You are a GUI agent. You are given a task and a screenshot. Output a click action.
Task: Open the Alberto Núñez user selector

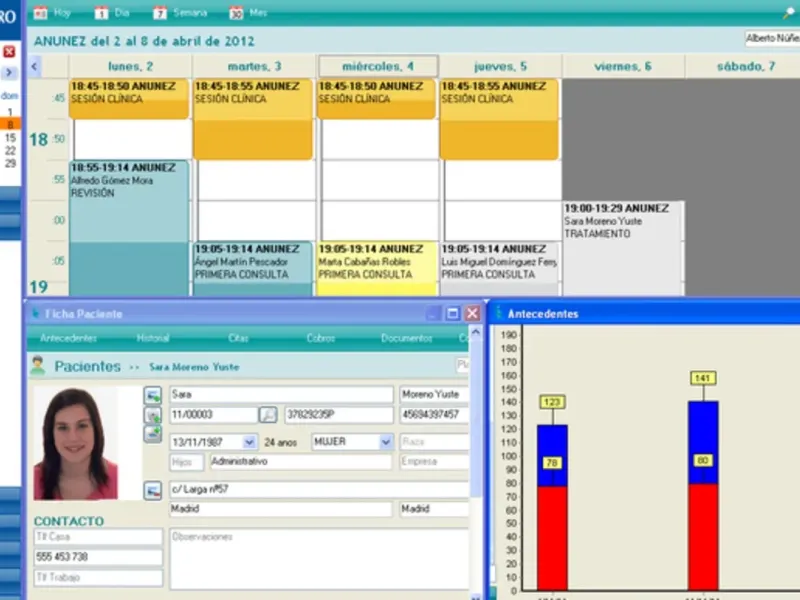[772, 38]
